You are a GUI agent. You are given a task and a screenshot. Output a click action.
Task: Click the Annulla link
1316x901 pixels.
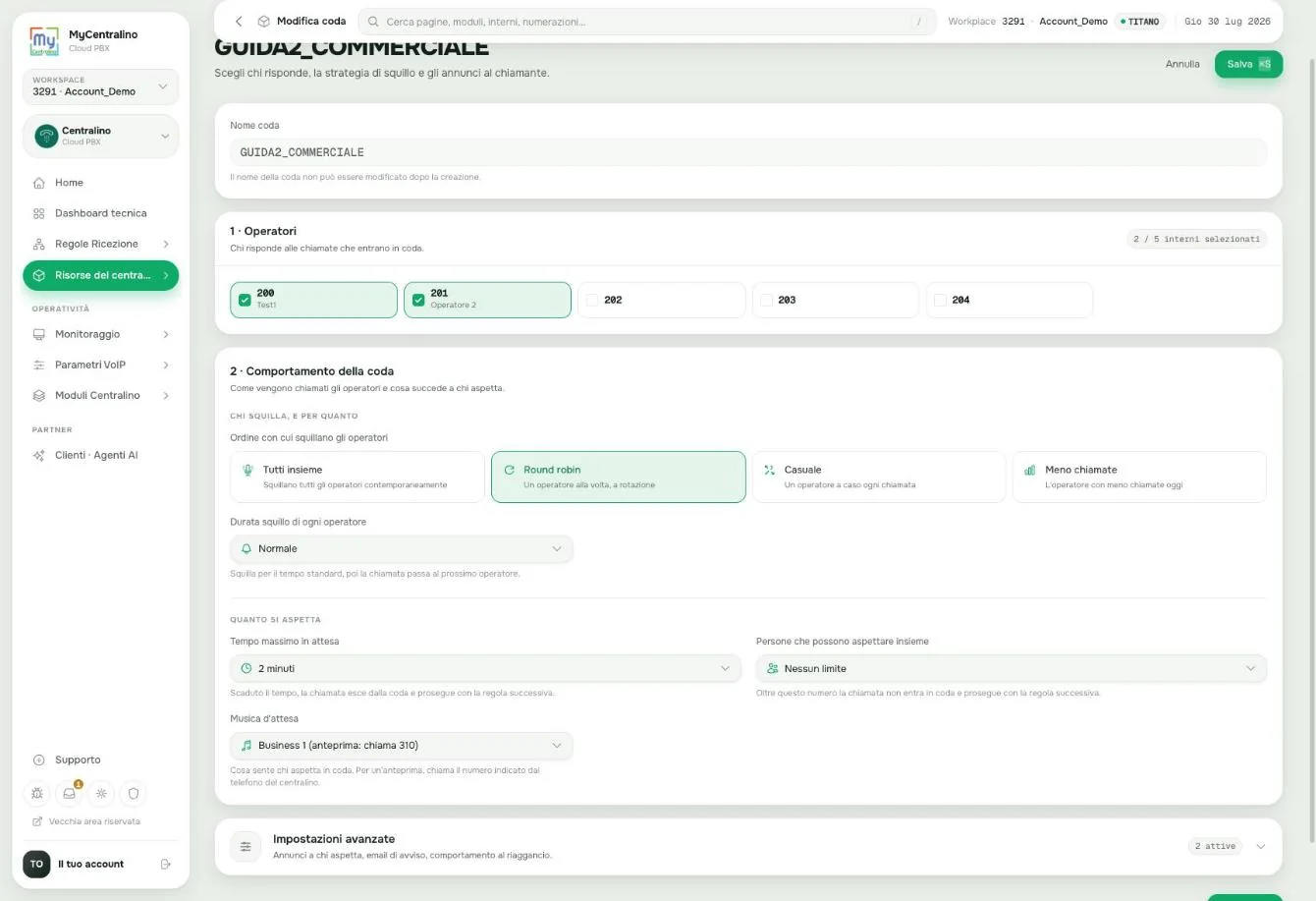1182,64
